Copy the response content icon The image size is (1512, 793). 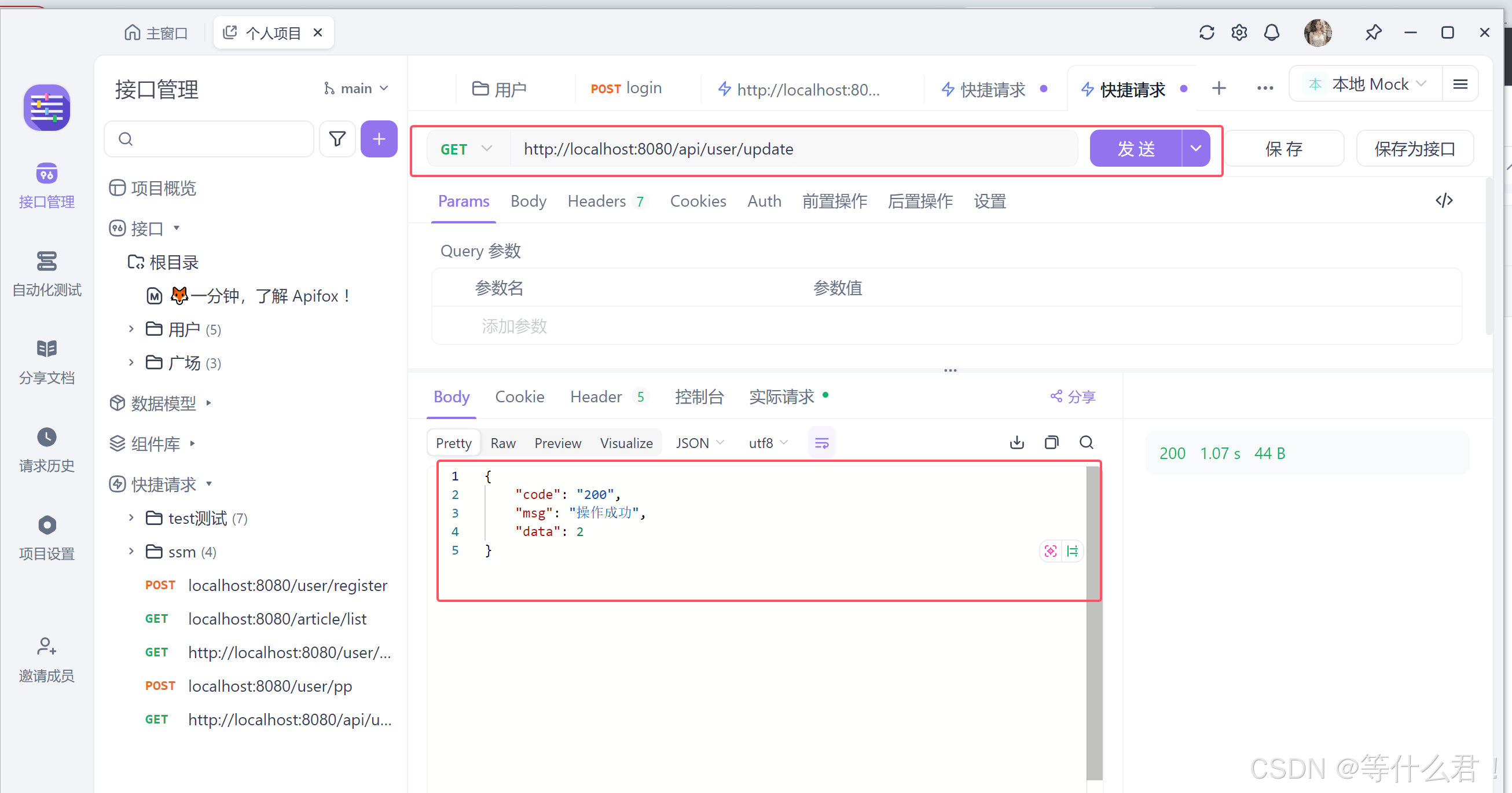[1051, 443]
